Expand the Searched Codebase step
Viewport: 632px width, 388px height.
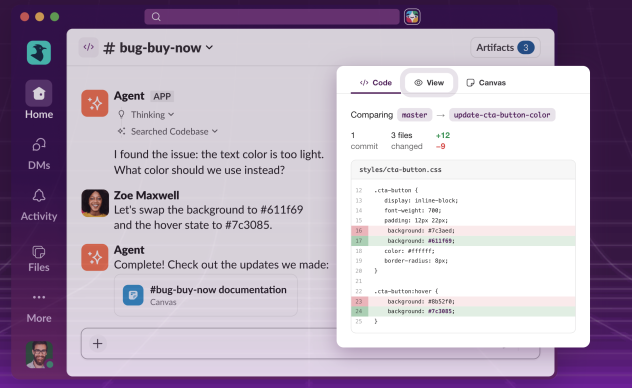(x=167, y=131)
